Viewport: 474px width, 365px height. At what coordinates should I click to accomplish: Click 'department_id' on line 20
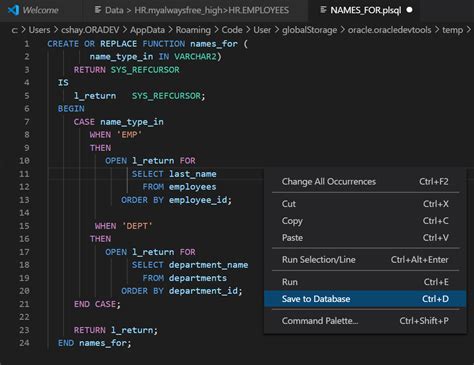(203, 291)
